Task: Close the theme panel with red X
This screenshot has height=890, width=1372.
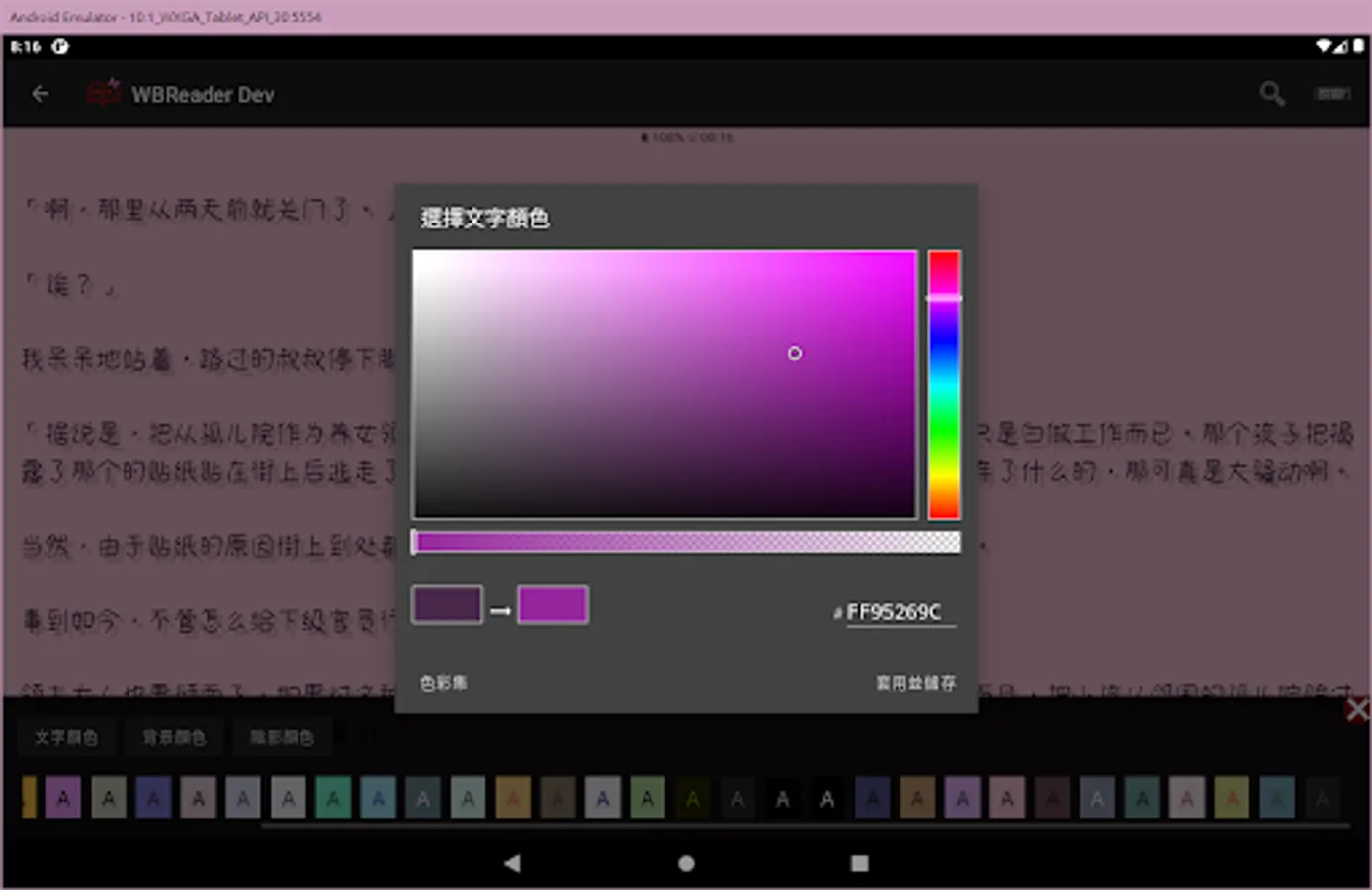Action: tap(1358, 709)
